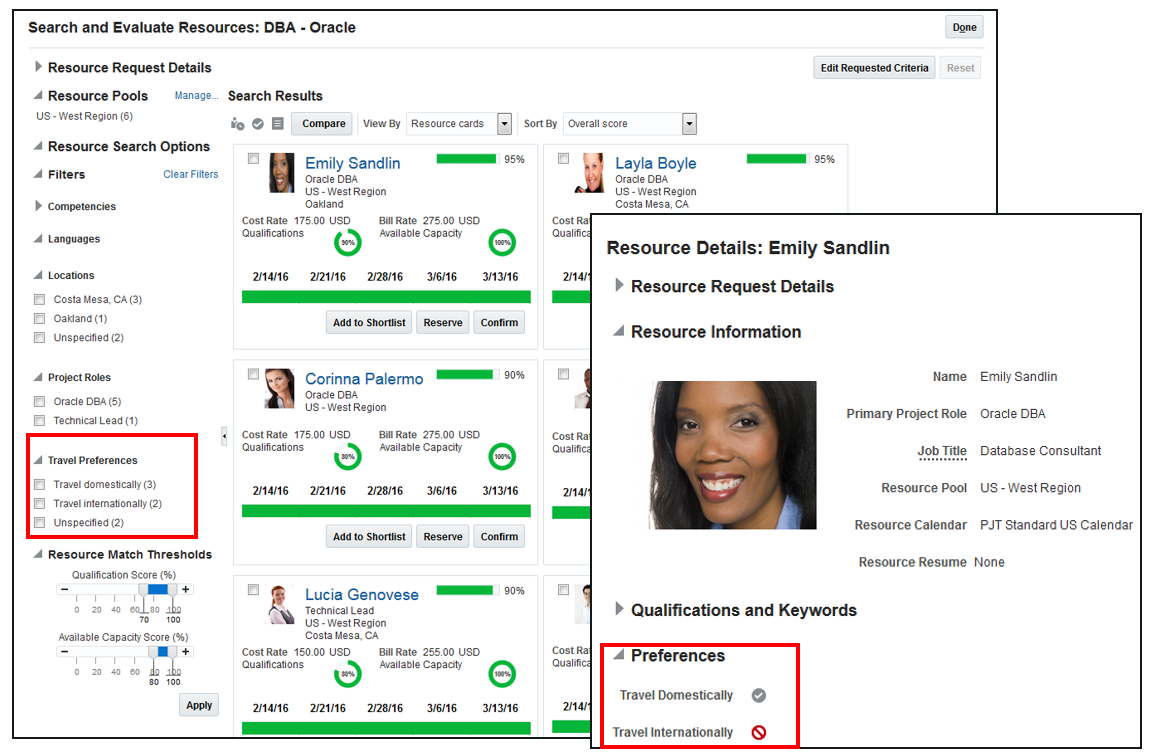The width and height of the screenshot is (1151, 756).
Task: Collapse Resource Match Thresholds
Action: point(38,554)
